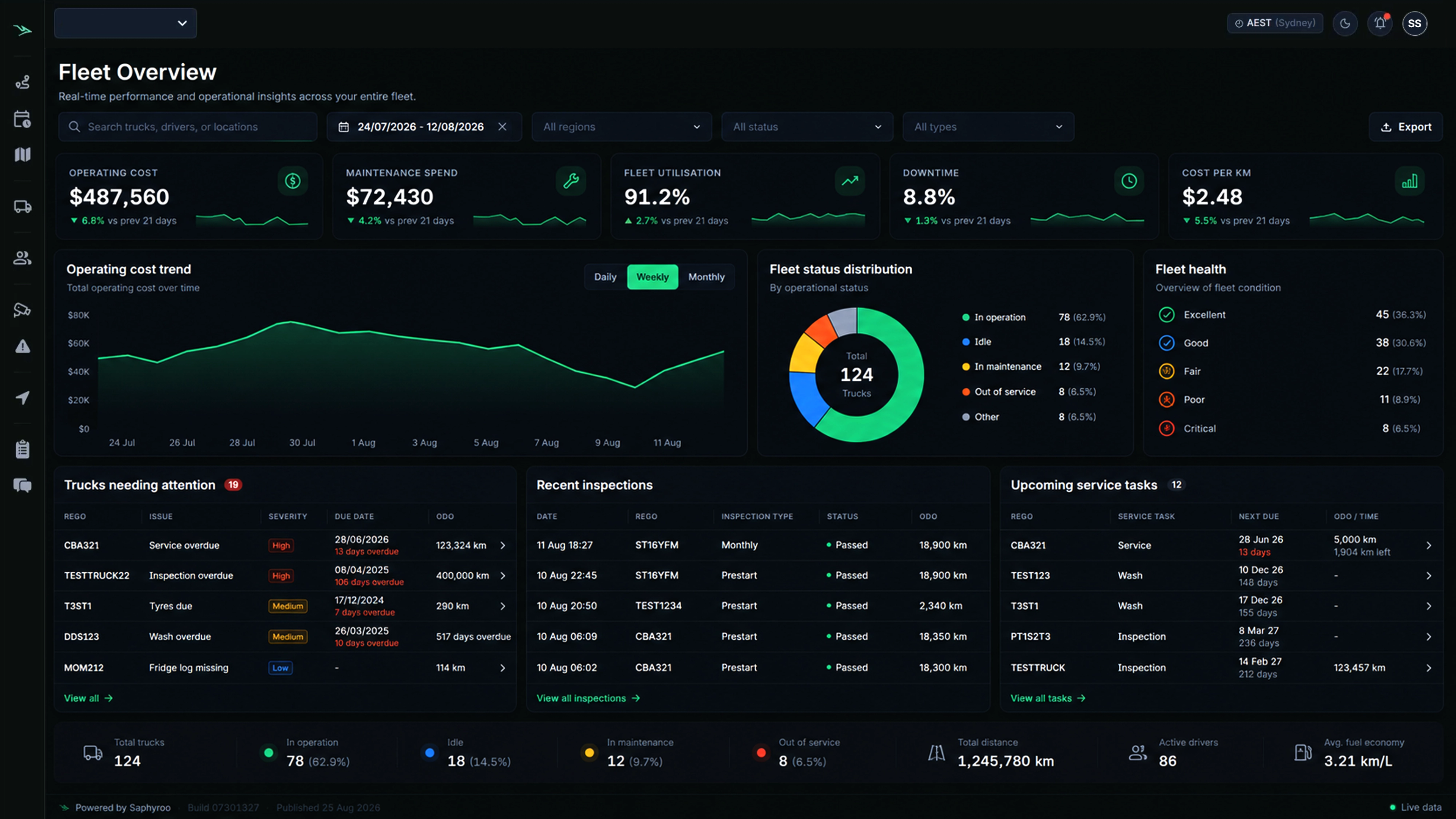This screenshot has width=1456, height=819.
Task: Expand the CBA321 Service overdue row chevron
Action: [x=503, y=546]
